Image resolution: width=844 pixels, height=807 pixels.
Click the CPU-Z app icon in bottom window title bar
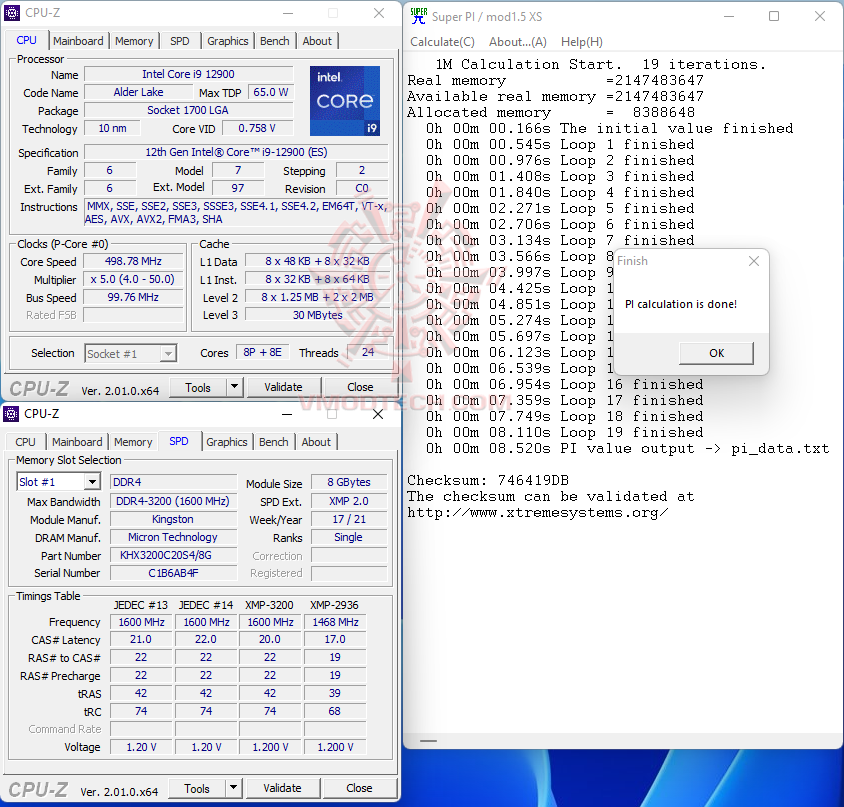click(x=11, y=413)
